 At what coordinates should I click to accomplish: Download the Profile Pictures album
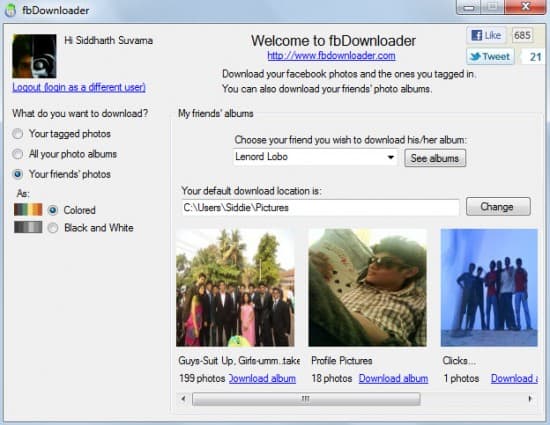point(393,378)
